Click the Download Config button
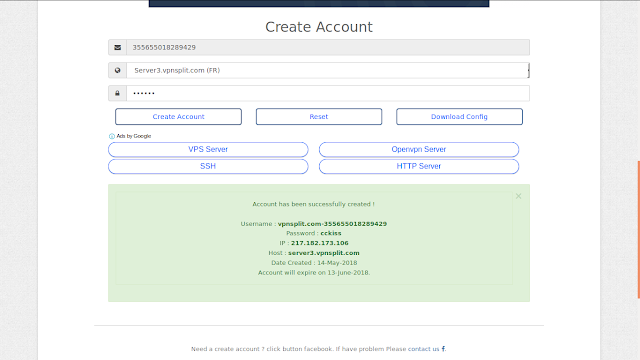Image resolution: width=640 pixels, height=360 pixels. (x=459, y=116)
